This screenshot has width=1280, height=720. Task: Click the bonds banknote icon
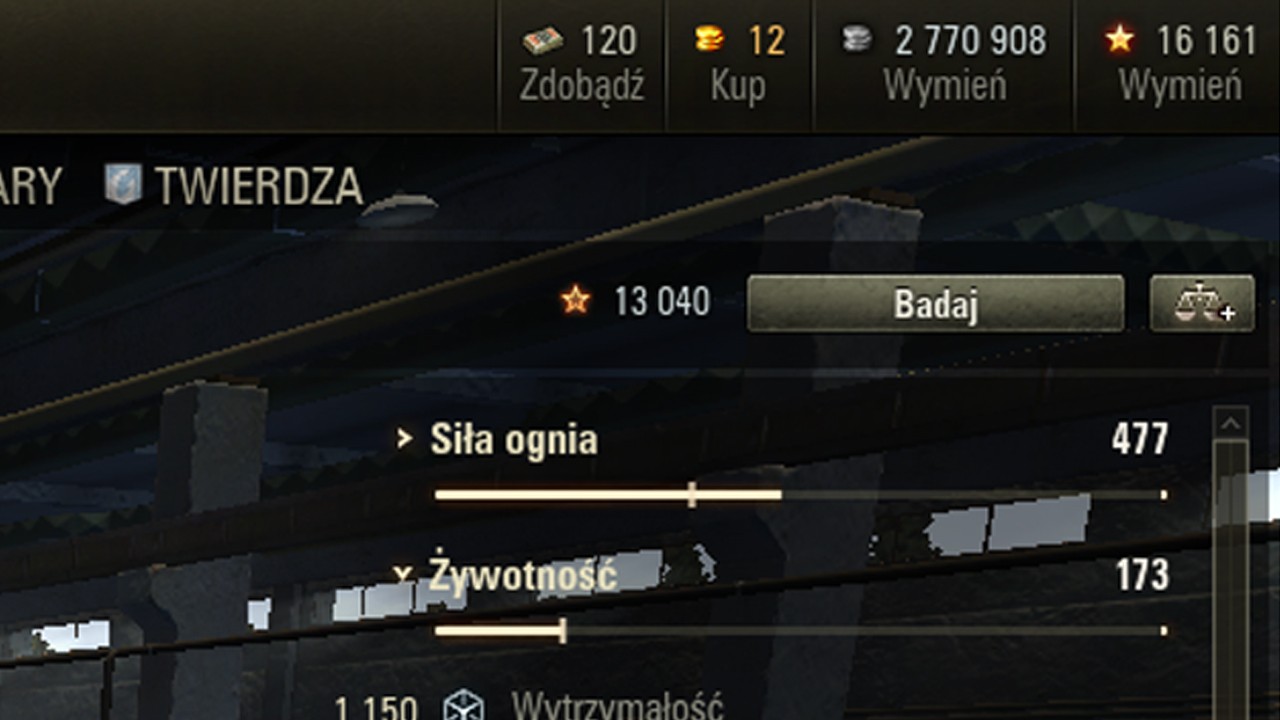(x=543, y=41)
